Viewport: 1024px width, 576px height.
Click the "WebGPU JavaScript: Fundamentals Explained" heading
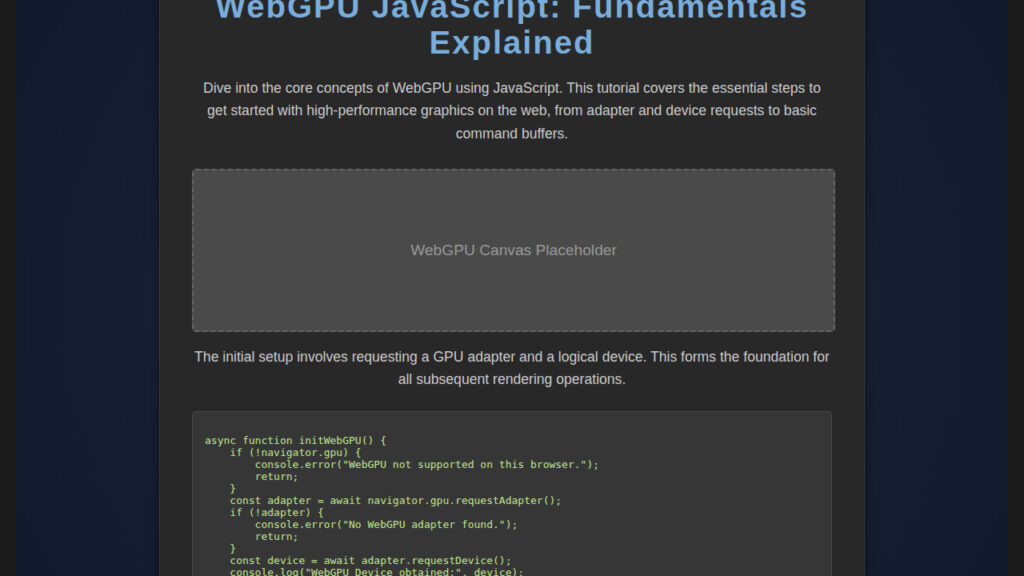[x=512, y=27]
